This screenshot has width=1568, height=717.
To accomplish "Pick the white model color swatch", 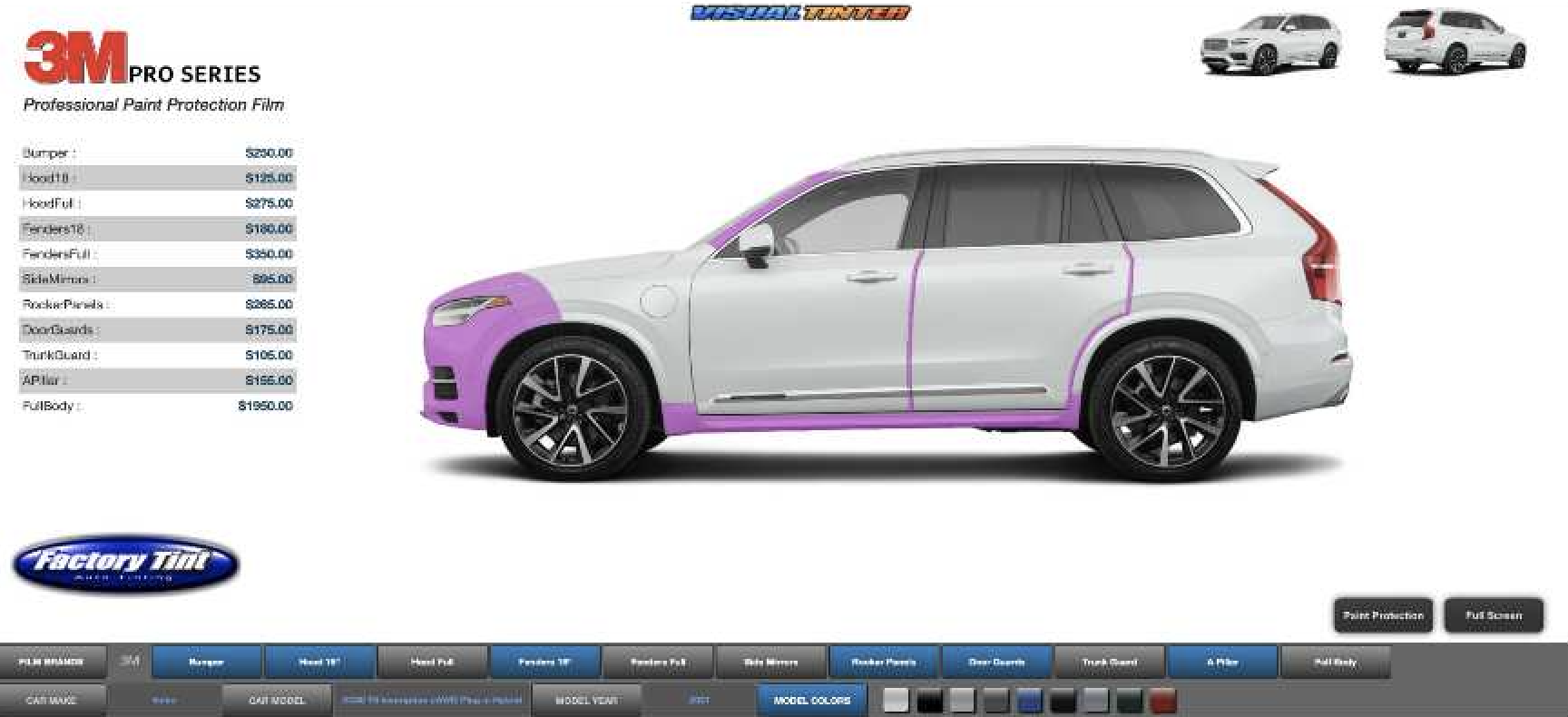I will tap(896, 701).
